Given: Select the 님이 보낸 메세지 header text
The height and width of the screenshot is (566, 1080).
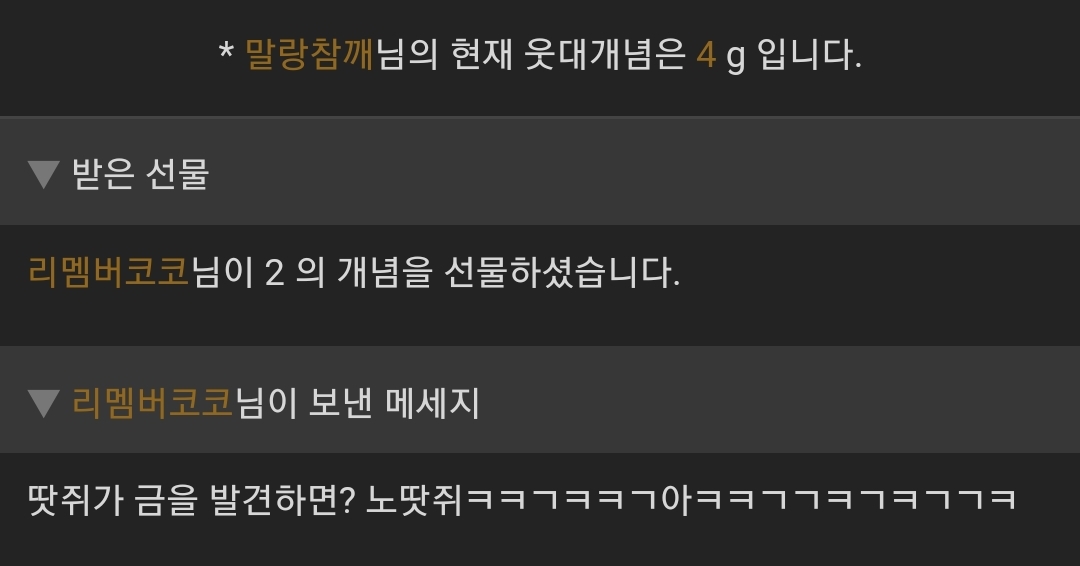Looking at the screenshot, I should (357, 403).
